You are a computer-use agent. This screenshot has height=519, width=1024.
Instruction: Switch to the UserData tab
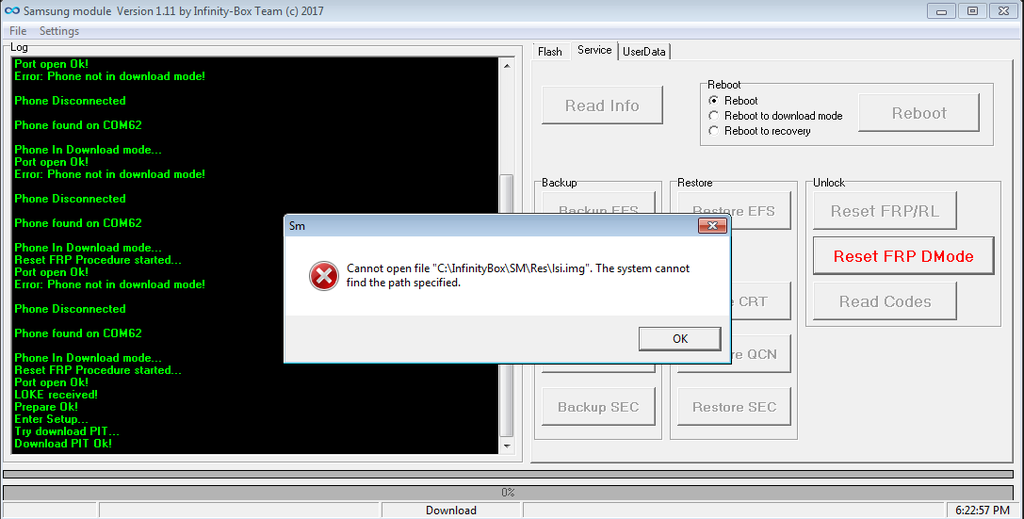click(644, 52)
